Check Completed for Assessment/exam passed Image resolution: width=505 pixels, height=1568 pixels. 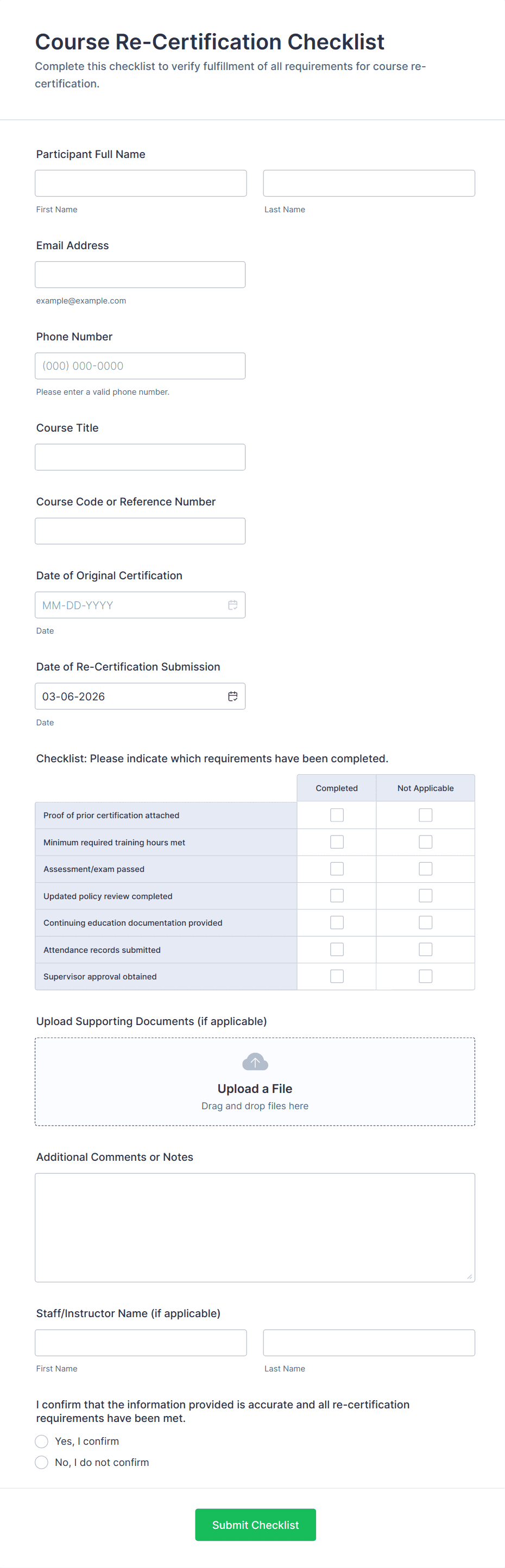tap(337, 869)
